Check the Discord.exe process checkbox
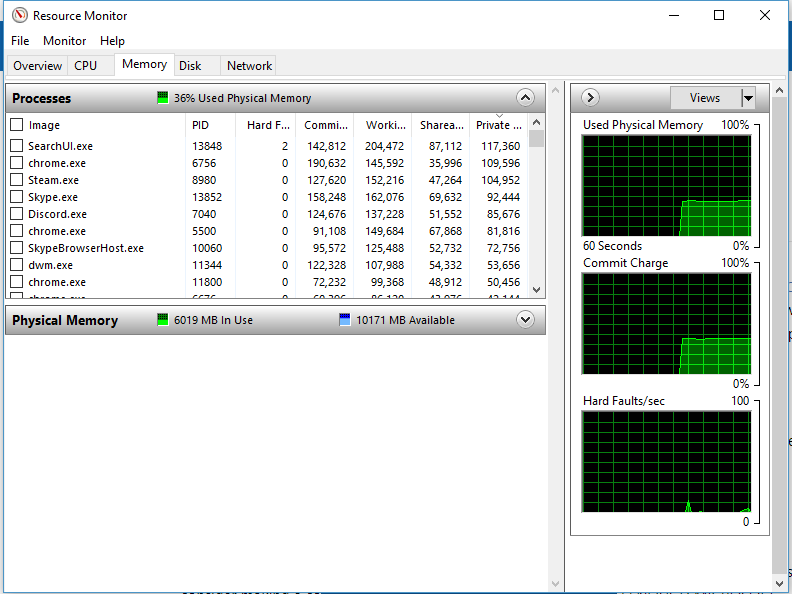Image resolution: width=792 pixels, height=594 pixels. 17,214
